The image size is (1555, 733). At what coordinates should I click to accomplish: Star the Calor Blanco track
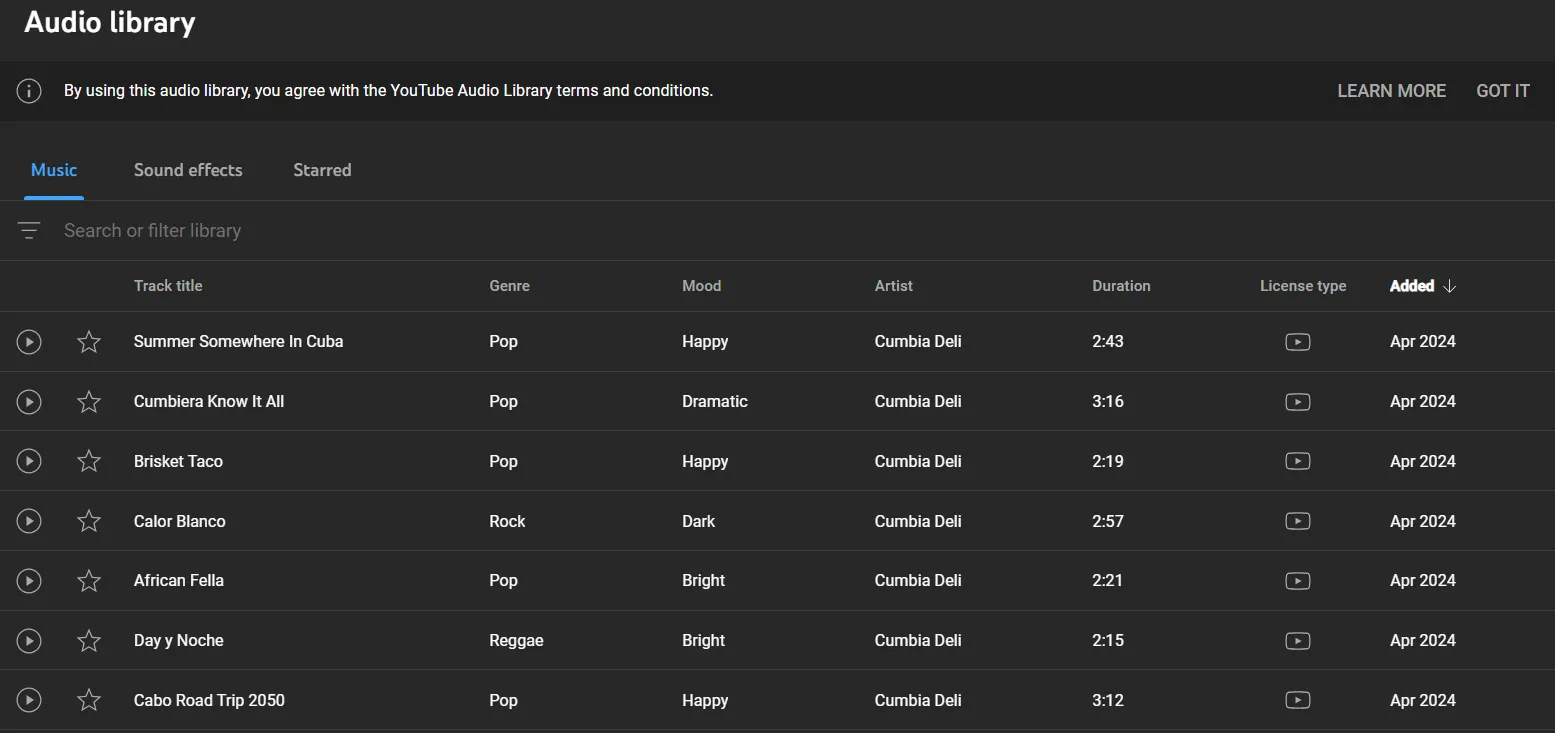point(89,521)
